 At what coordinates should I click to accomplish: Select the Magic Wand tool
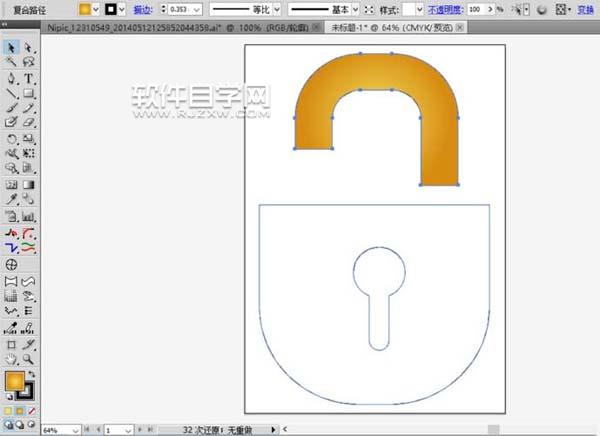click(11, 61)
